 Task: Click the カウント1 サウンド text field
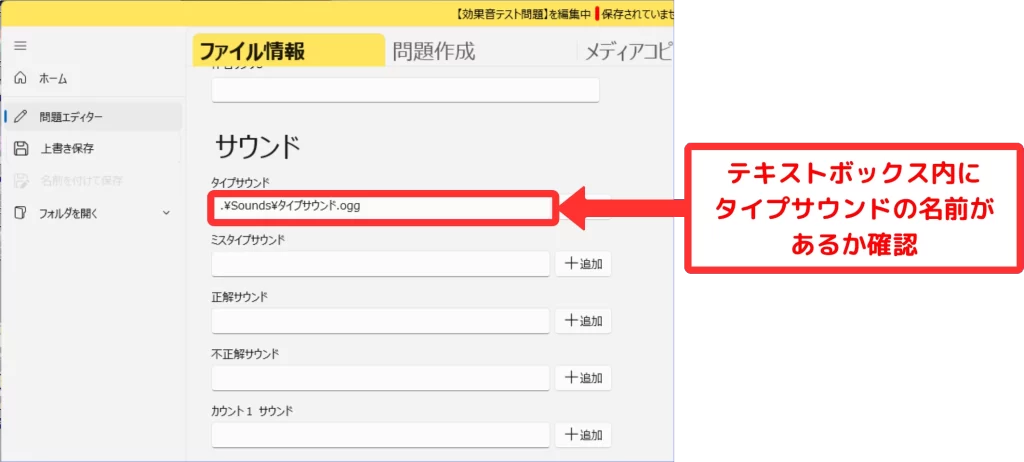click(x=381, y=435)
